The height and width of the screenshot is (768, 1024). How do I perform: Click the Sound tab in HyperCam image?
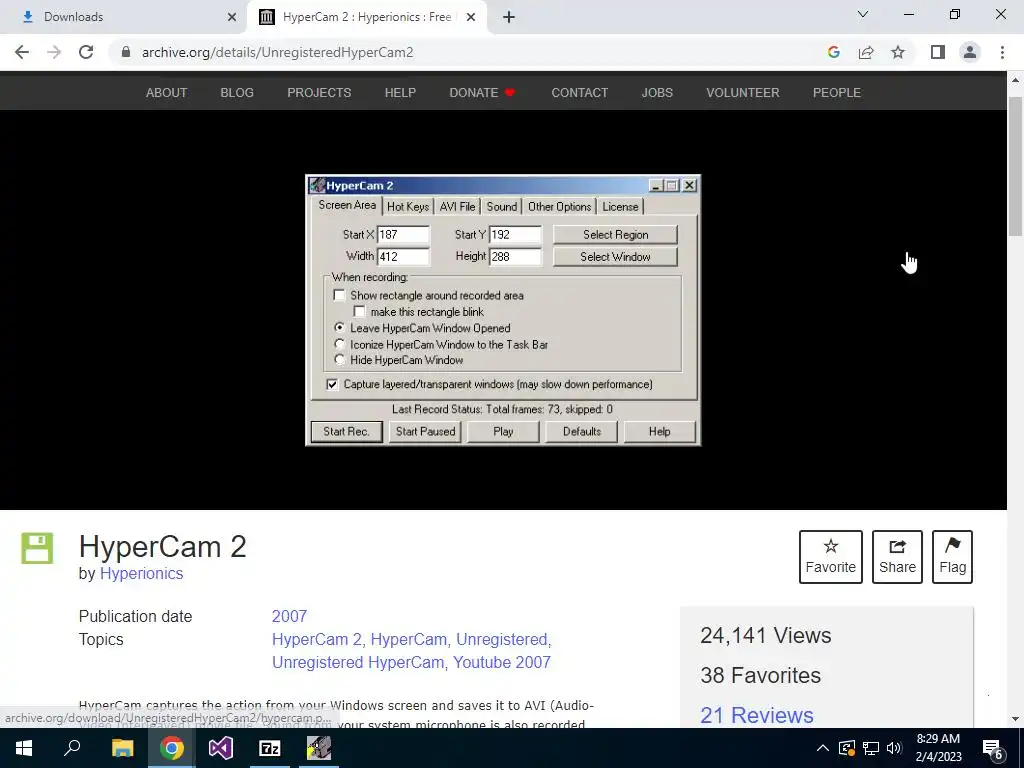pos(502,206)
